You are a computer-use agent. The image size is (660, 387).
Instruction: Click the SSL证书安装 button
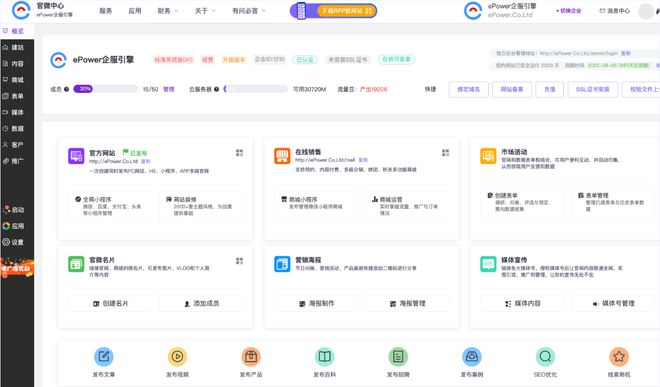tap(593, 89)
